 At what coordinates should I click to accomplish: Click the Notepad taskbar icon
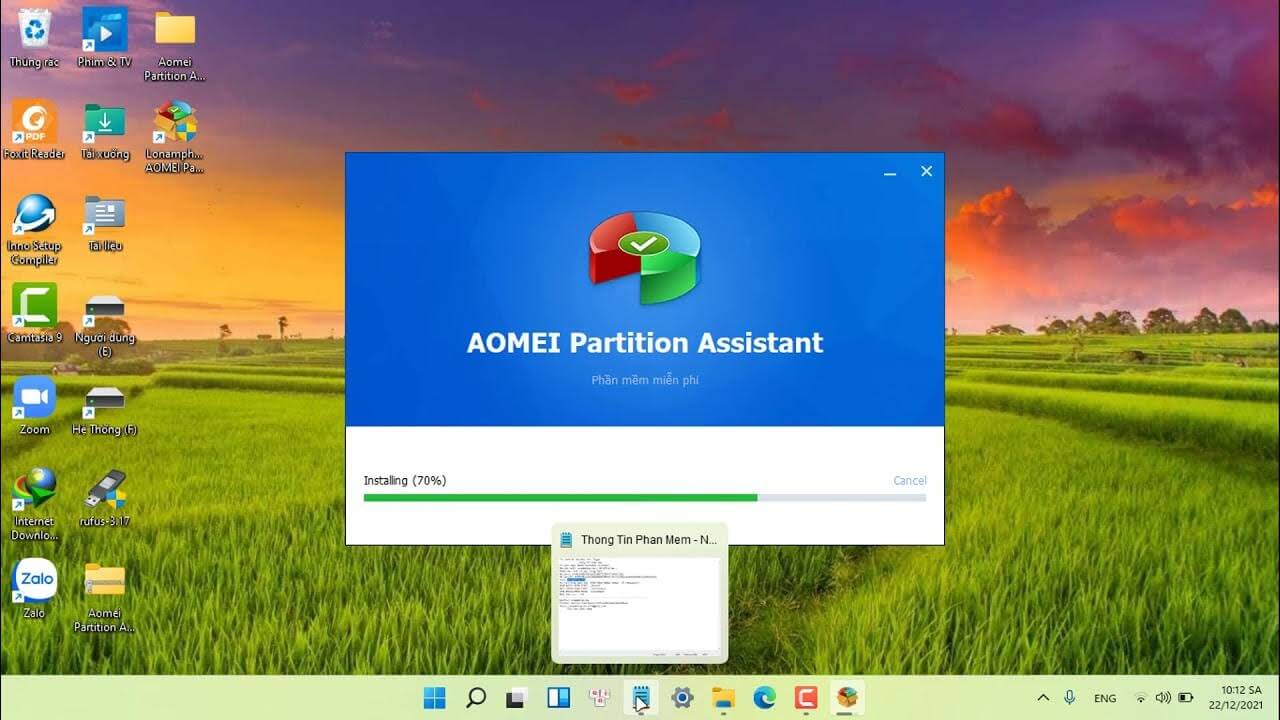click(x=641, y=698)
